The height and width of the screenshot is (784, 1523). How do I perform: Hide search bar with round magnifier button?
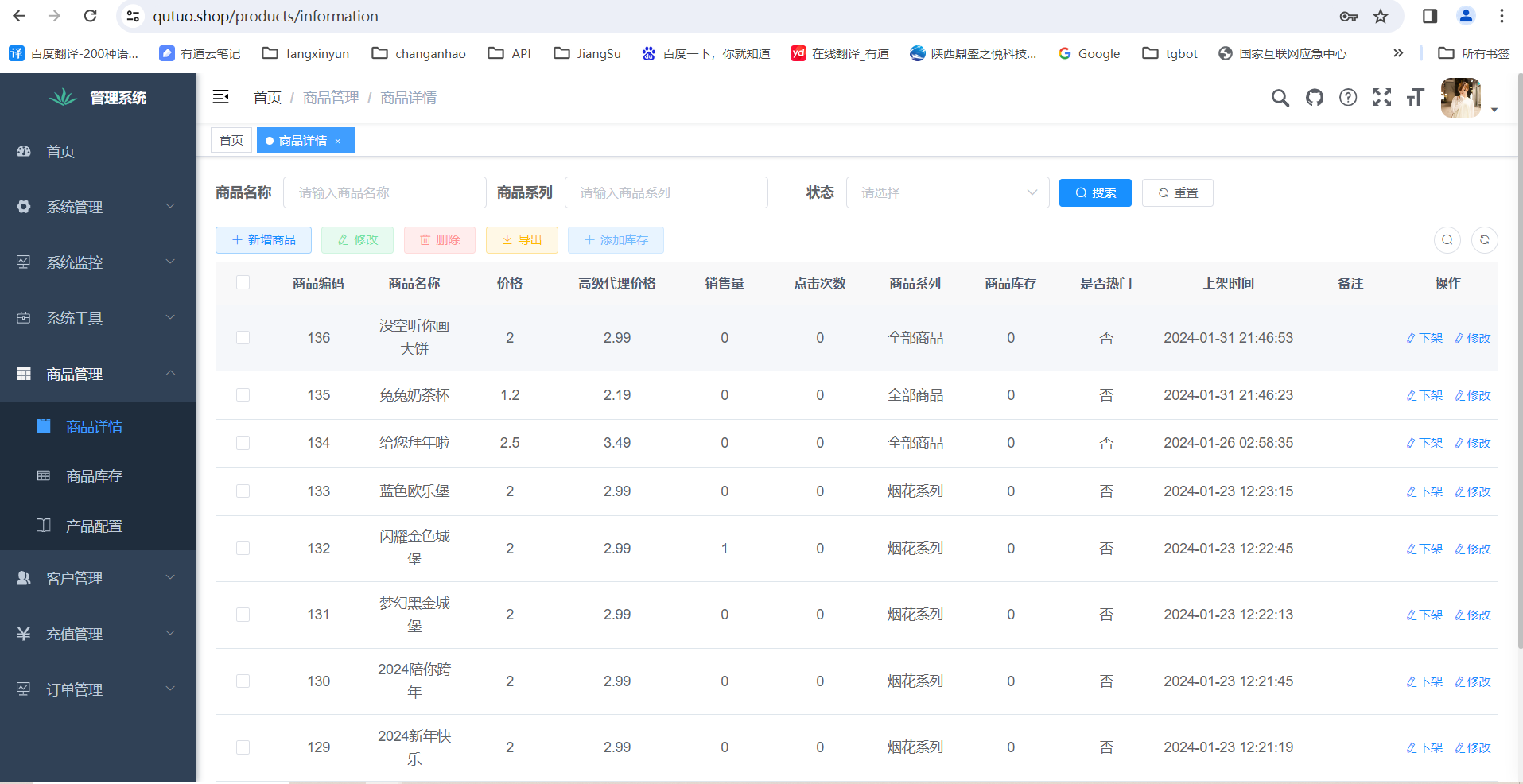(x=1447, y=239)
